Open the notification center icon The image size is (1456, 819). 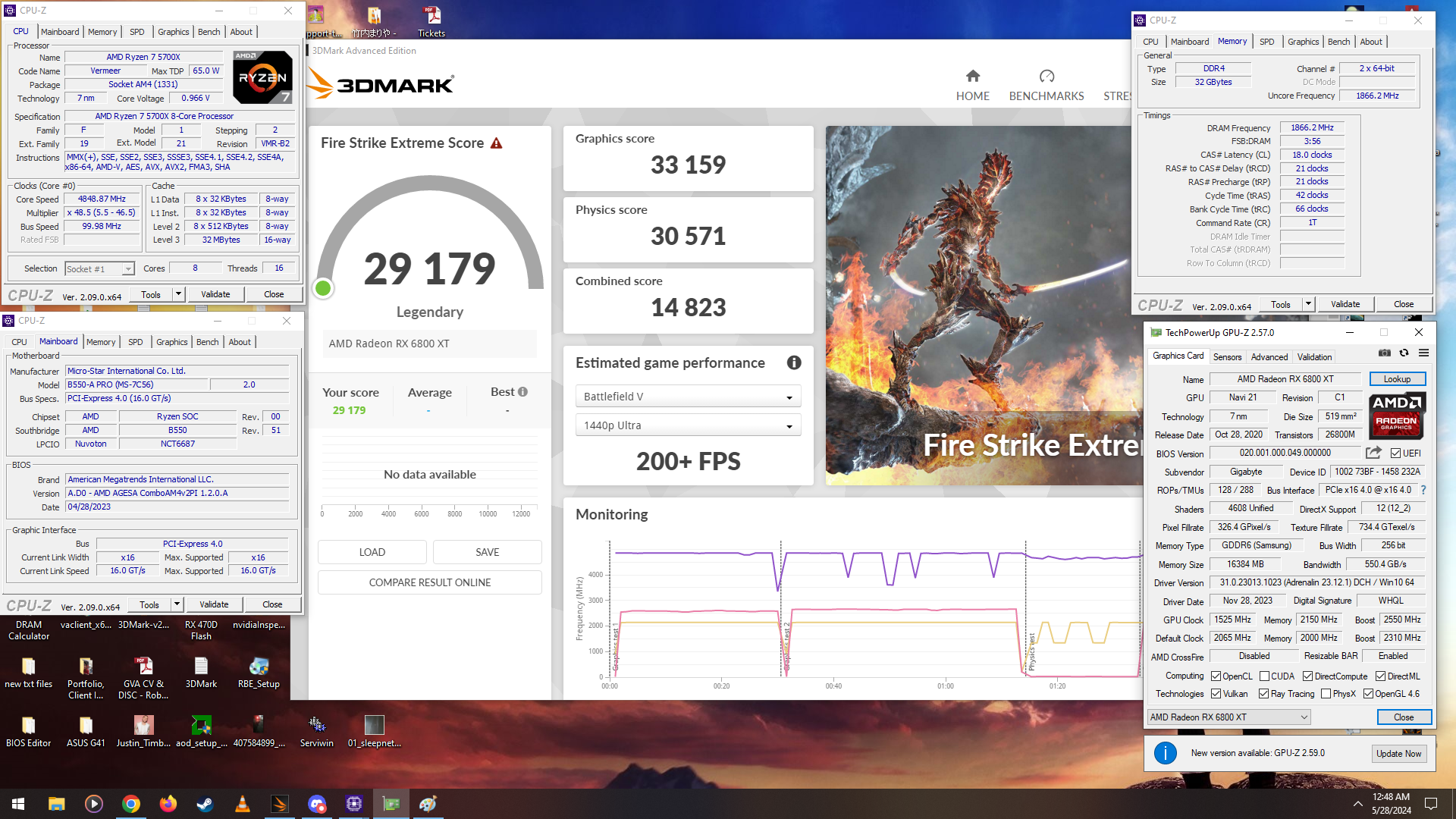coord(1430,804)
